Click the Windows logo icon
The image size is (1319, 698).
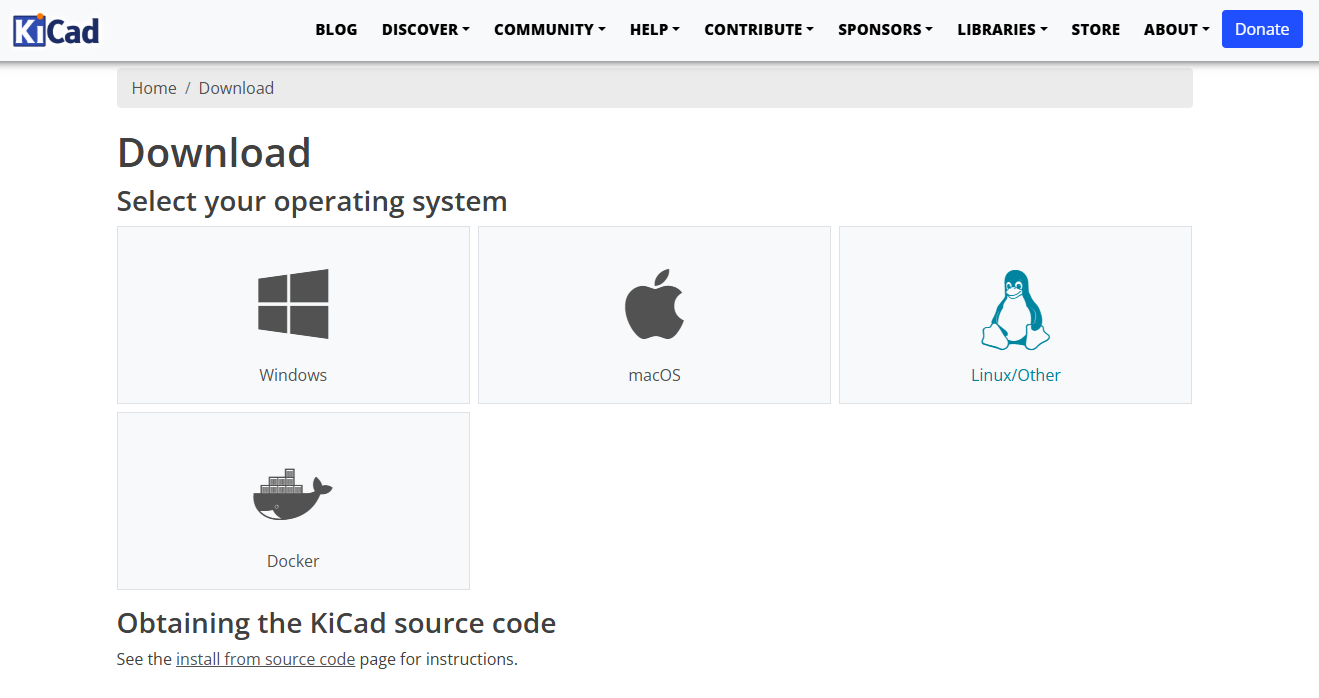pos(293,303)
